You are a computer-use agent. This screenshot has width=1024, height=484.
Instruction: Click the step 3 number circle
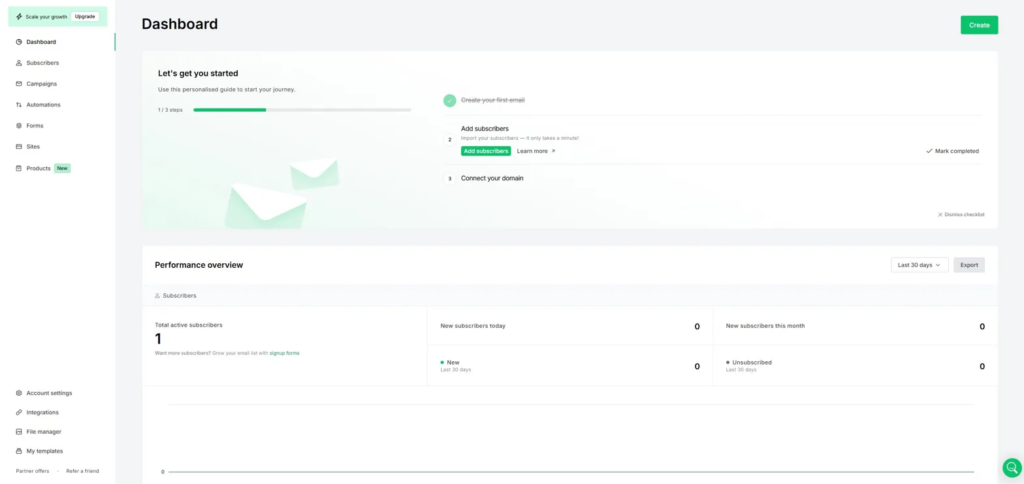click(449, 178)
